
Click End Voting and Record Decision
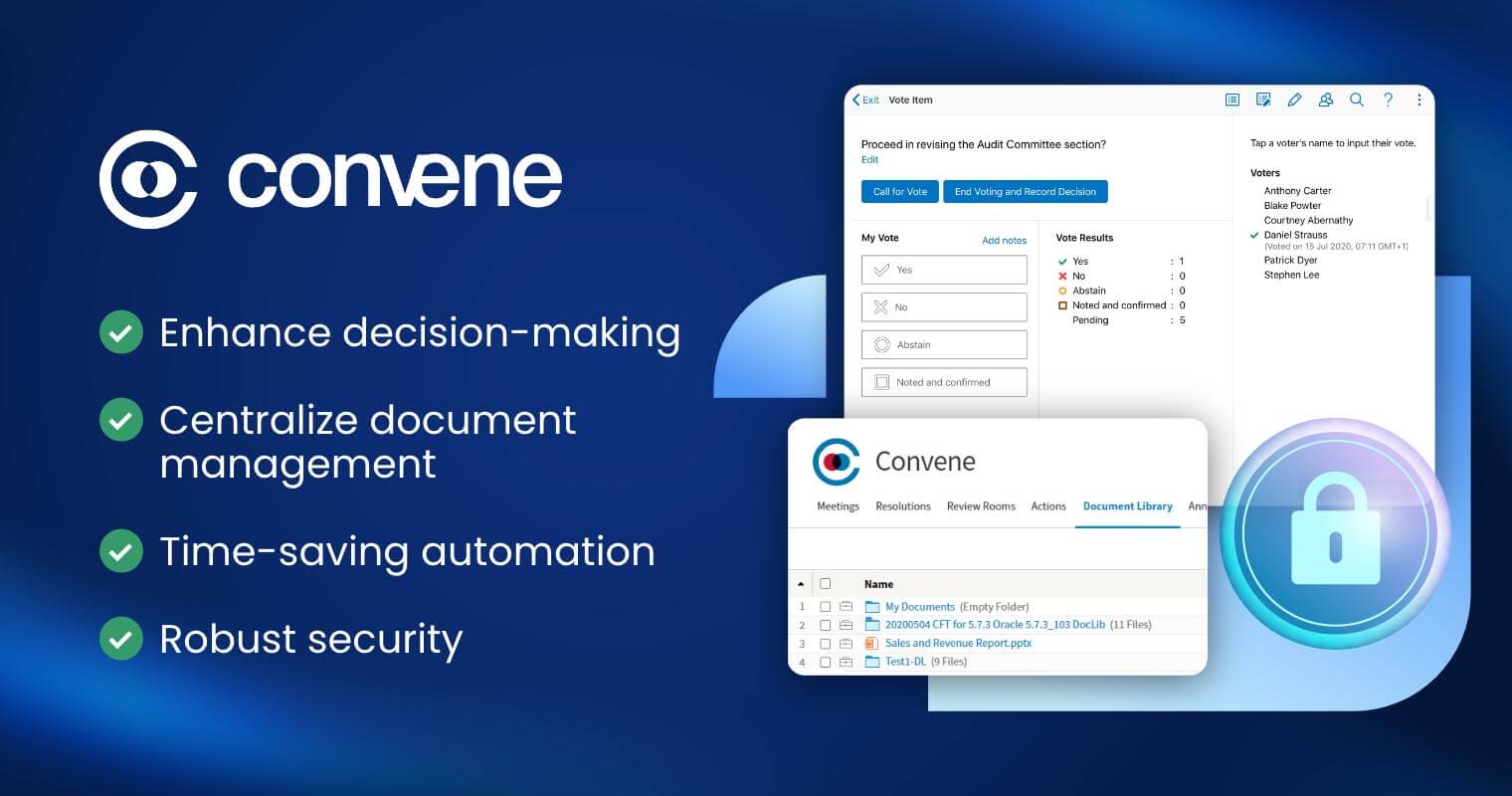point(1026,191)
